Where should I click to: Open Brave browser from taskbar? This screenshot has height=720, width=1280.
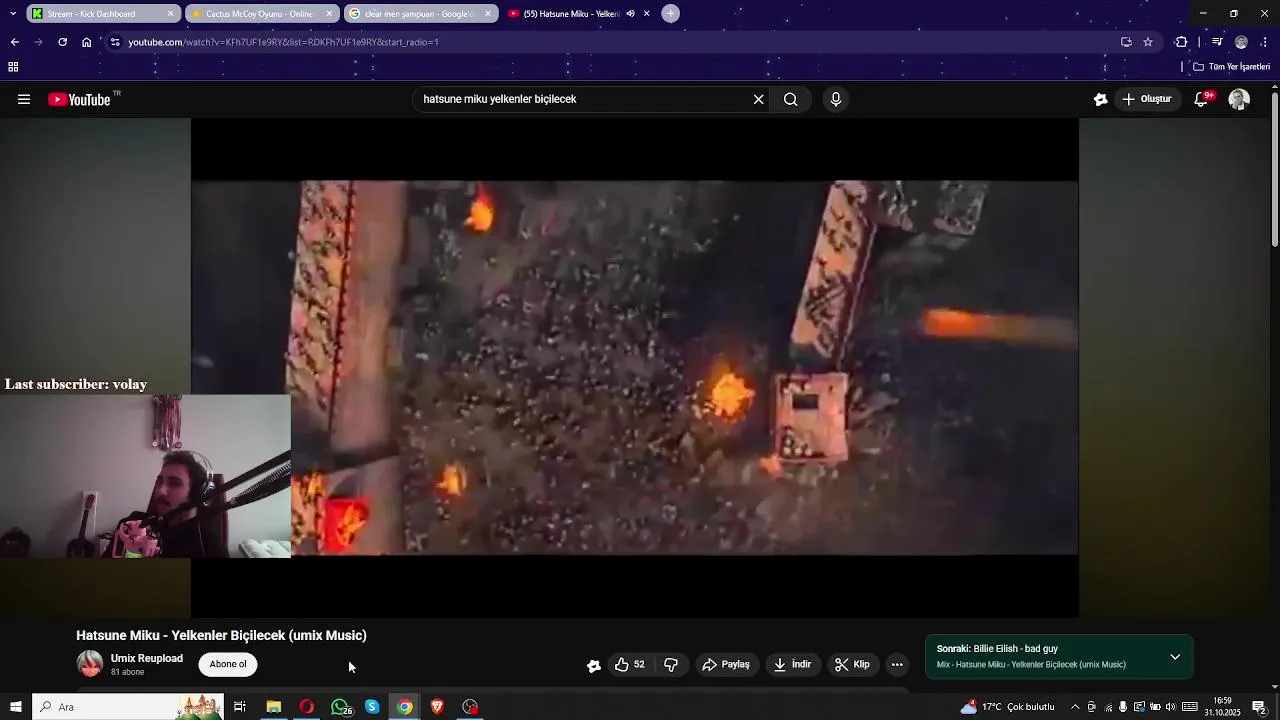point(437,707)
